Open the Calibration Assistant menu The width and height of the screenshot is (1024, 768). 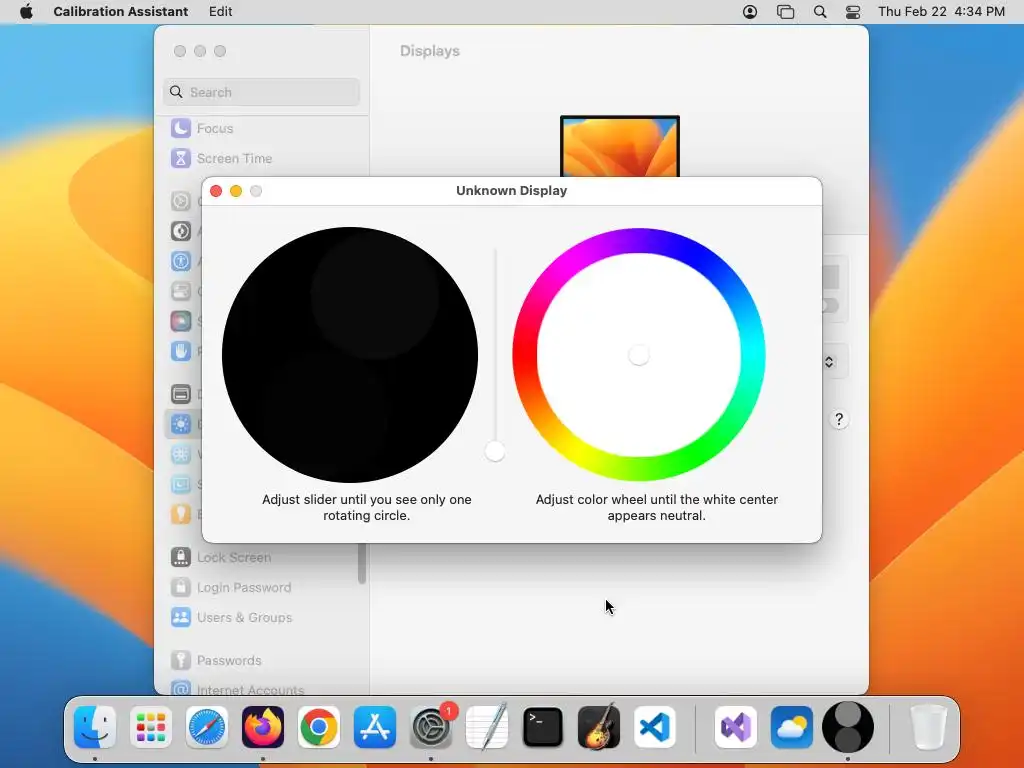[121, 11]
